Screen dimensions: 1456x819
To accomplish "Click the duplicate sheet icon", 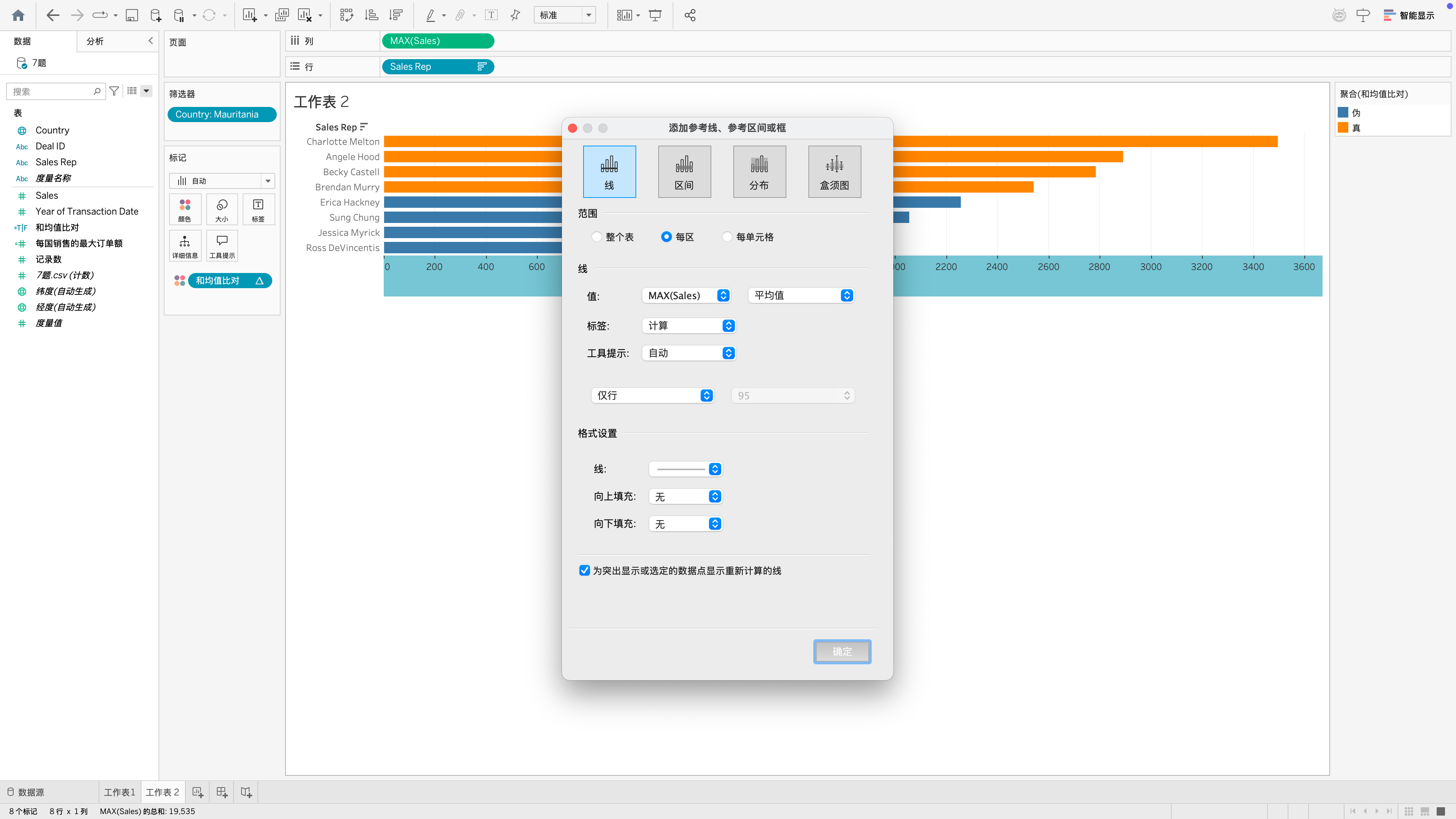I will [281, 15].
